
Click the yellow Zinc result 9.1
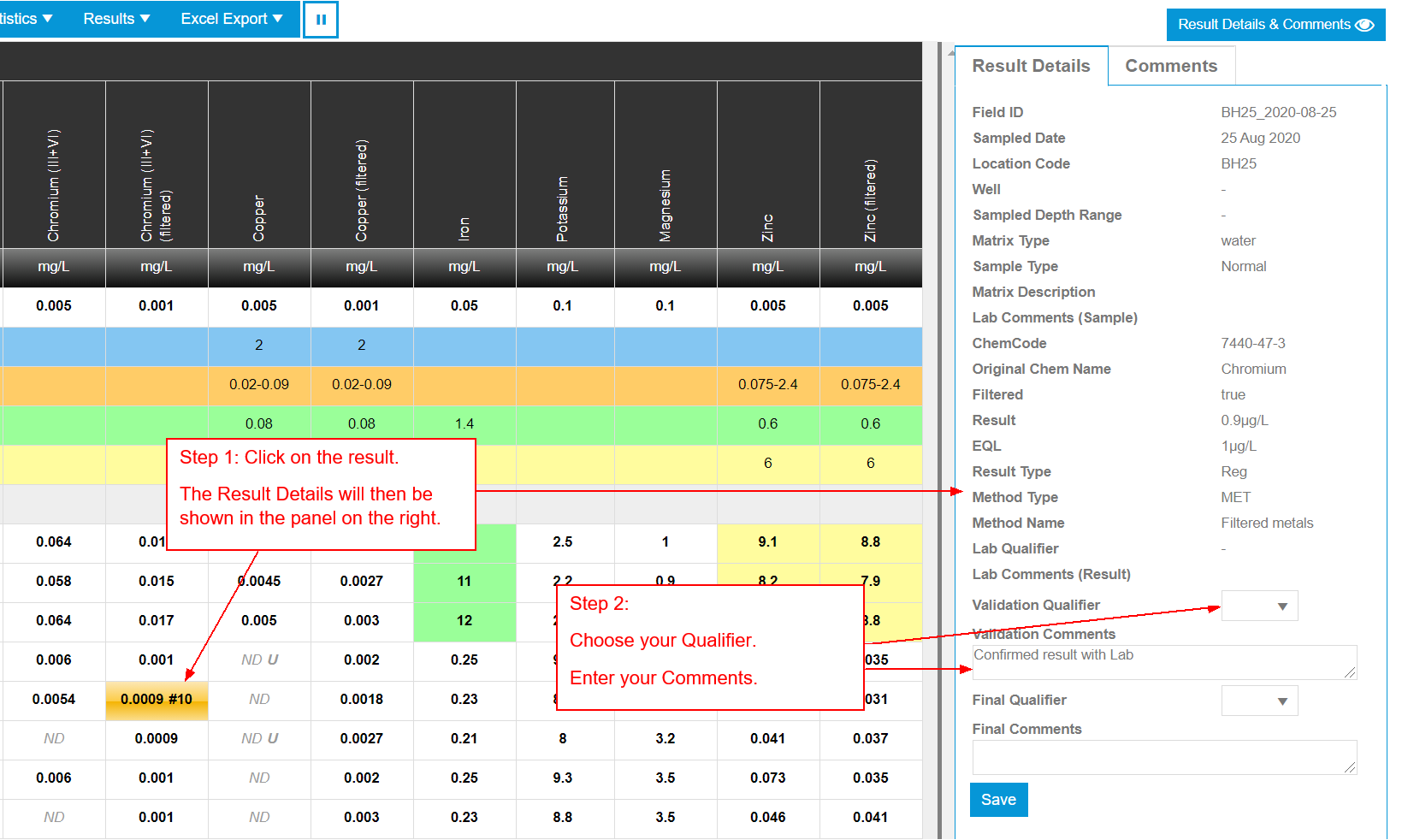coord(767,541)
